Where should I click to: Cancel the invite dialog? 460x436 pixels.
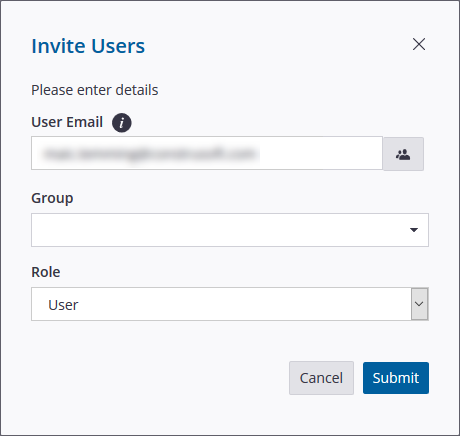tap(321, 378)
